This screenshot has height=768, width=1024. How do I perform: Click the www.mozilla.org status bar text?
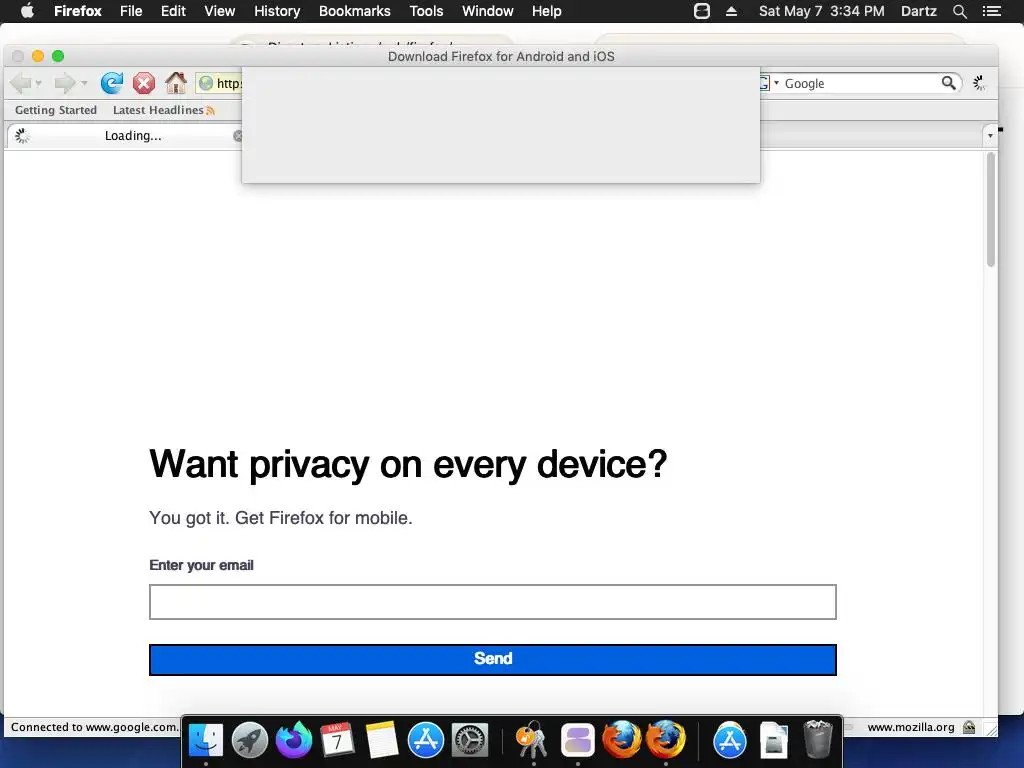click(x=910, y=727)
